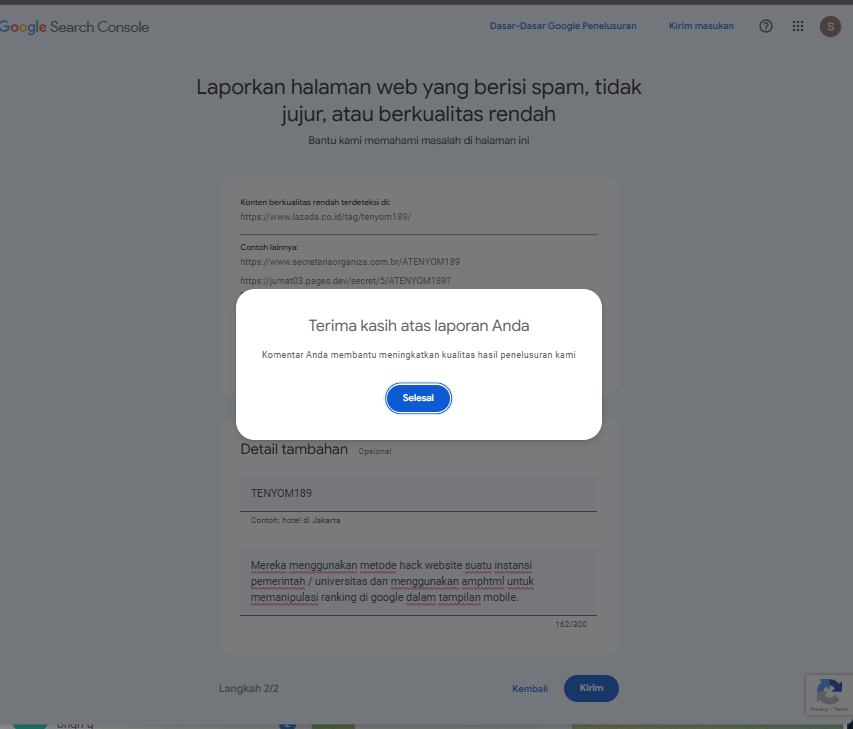Go back with the Kembali link
Image resolution: width=853 pixels, height=729 pixels.
coord(529,689)
